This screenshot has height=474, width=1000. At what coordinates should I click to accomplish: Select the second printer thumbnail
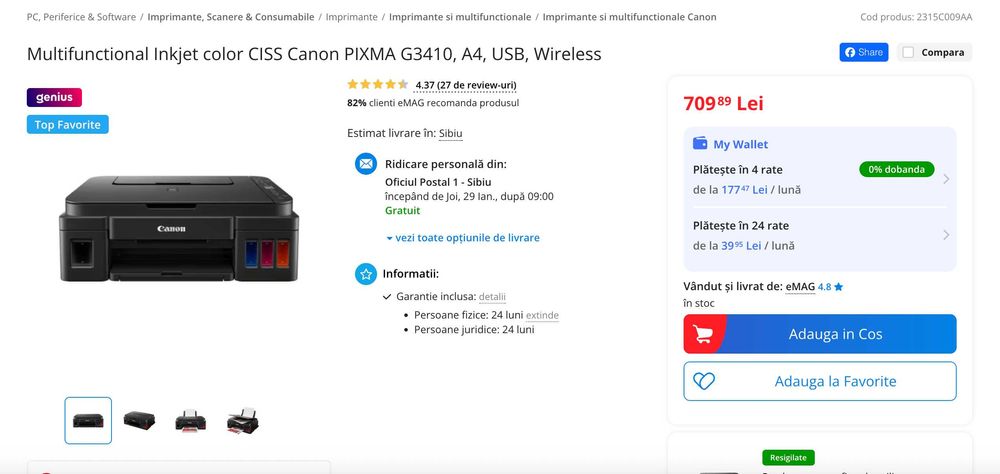click(x=140, y=420)
